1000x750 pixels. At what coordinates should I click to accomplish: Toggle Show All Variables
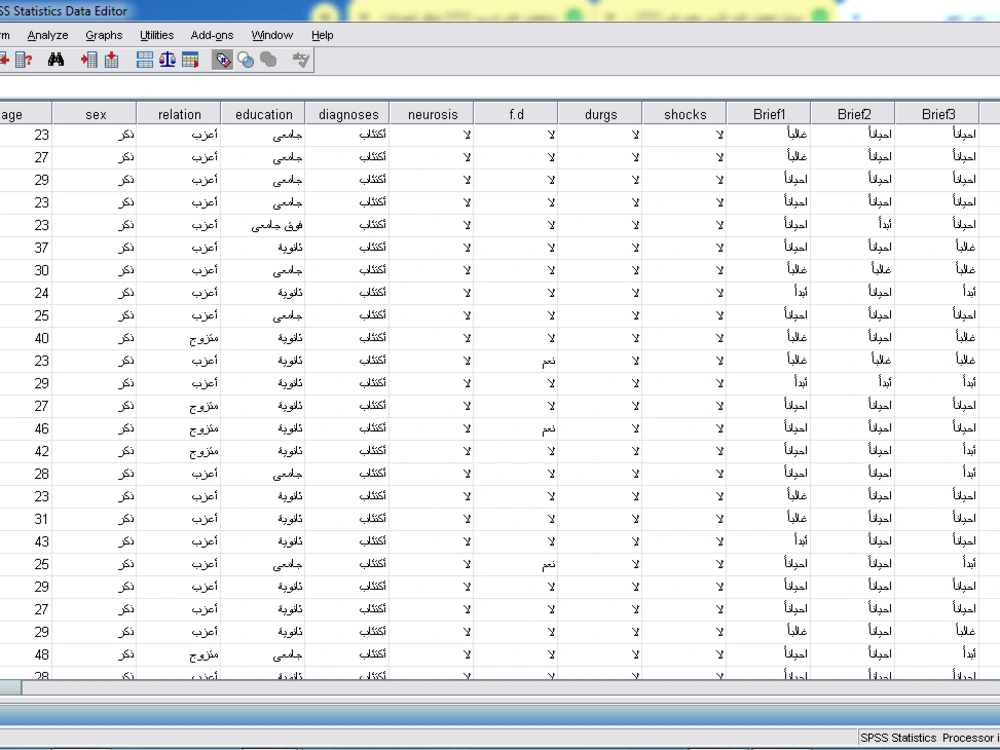point(267,59)
